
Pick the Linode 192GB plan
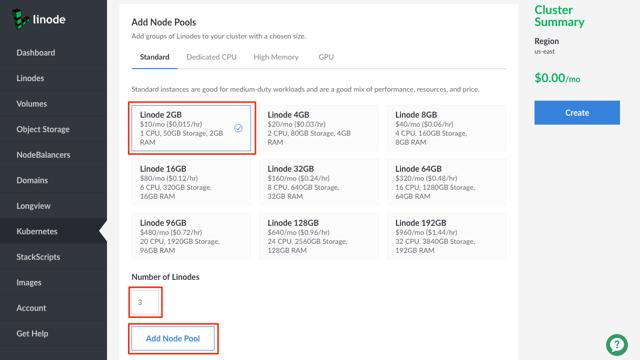[x=447, y=236]
